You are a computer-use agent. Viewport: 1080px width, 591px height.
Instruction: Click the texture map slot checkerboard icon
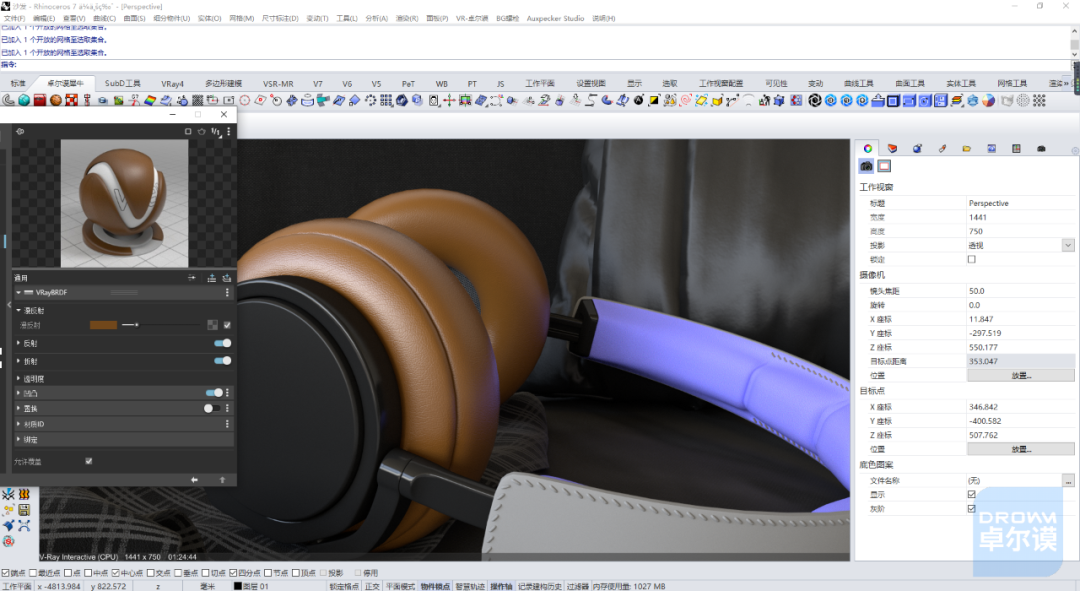click(213, 325)
